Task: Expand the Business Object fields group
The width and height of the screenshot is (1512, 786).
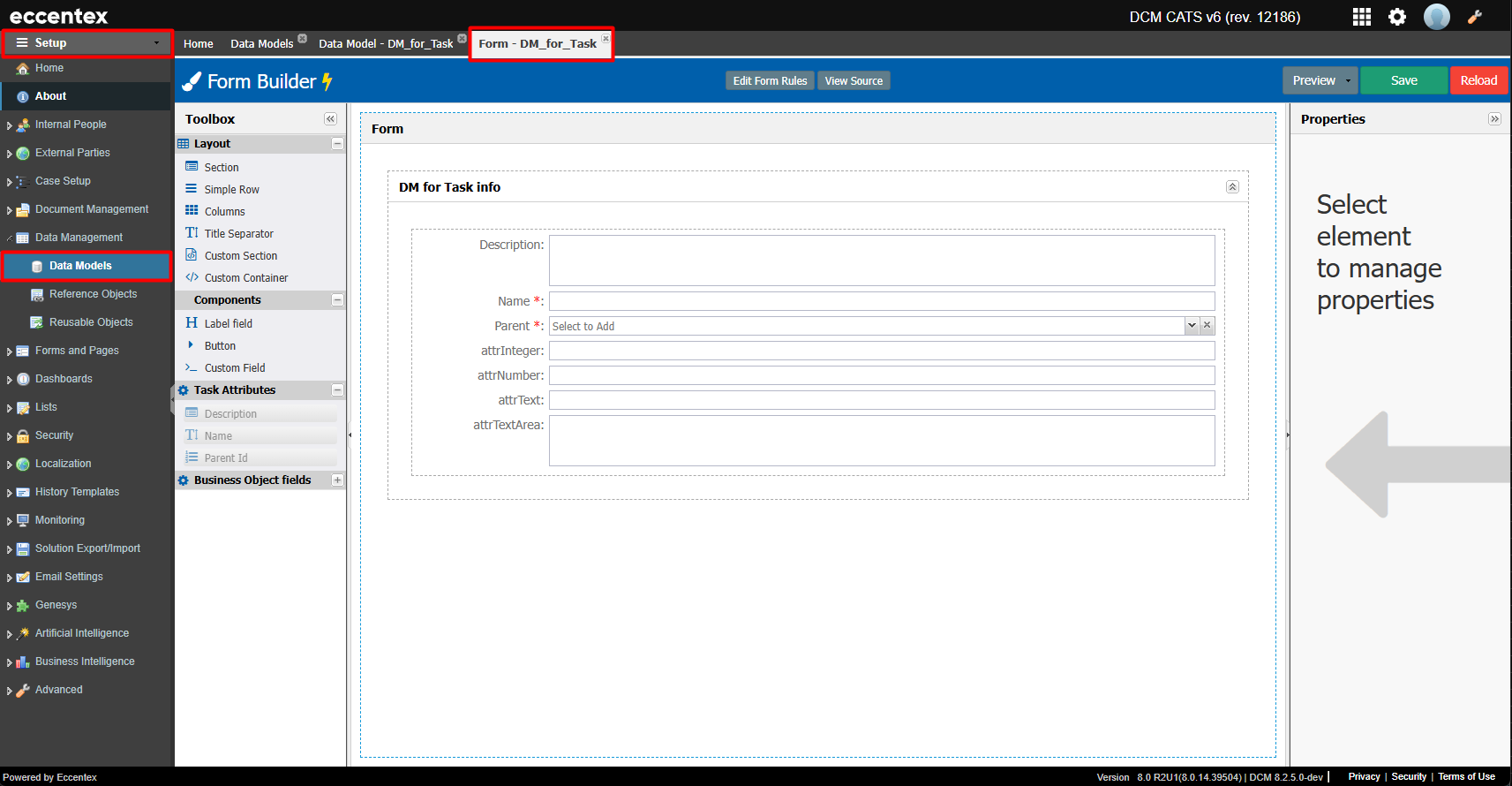Action: [337, 480]
